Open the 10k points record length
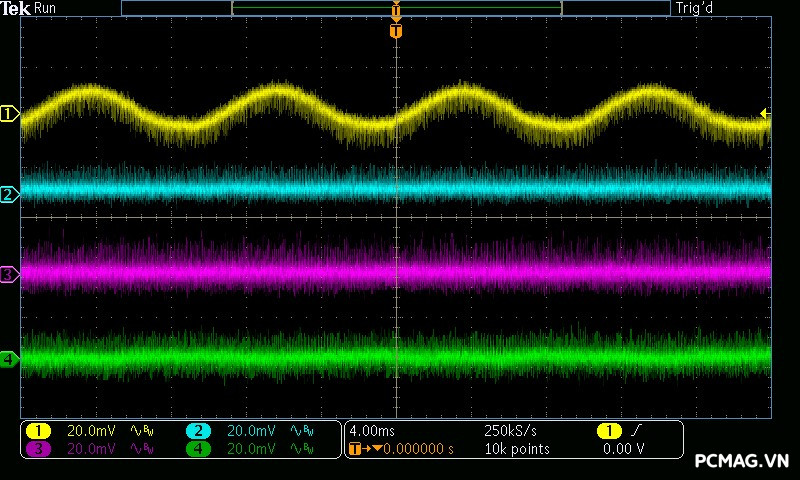 (517, 449)
